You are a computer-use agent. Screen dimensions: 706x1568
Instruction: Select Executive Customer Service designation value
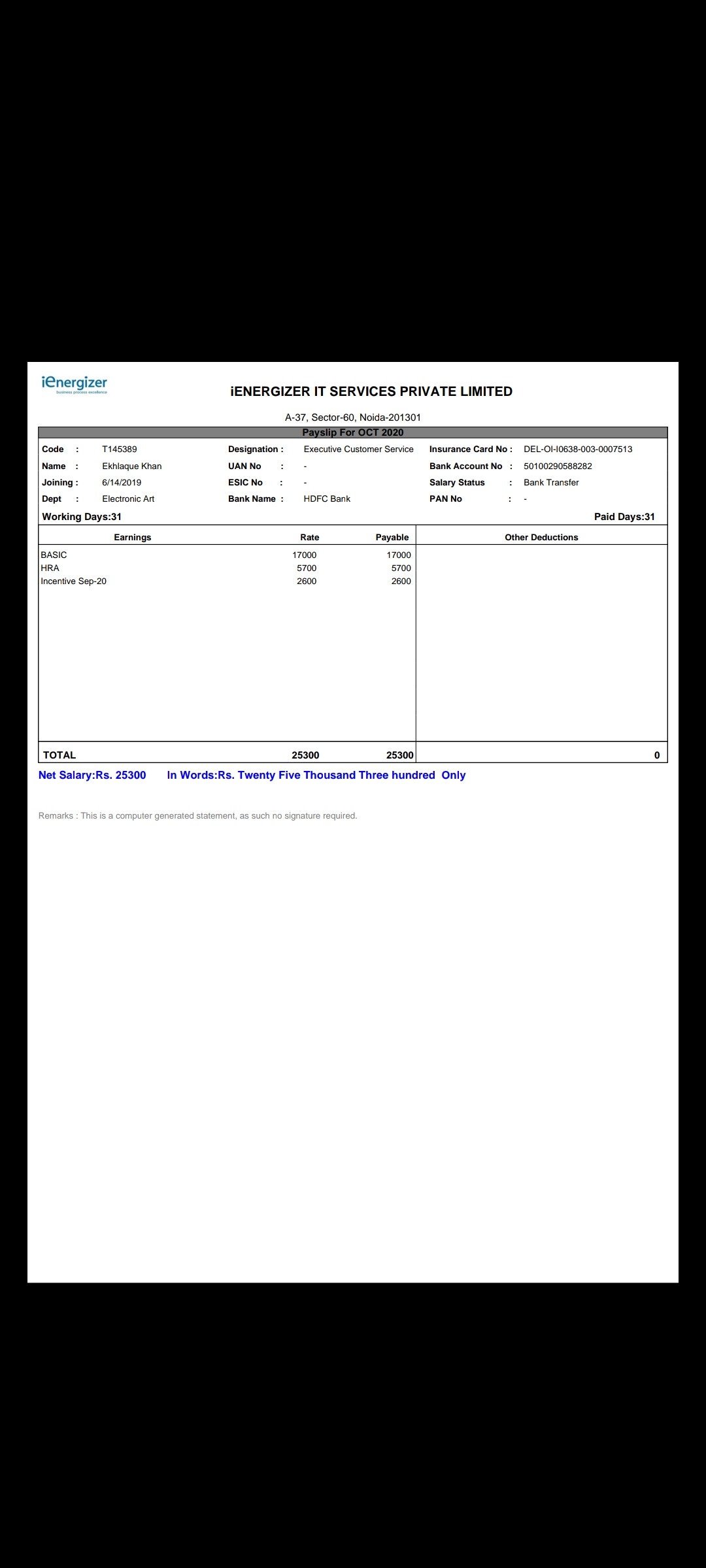pos(359,449)
